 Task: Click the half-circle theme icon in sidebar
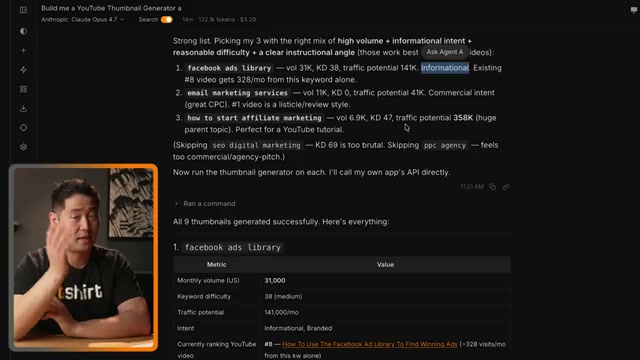click(23, 31)
